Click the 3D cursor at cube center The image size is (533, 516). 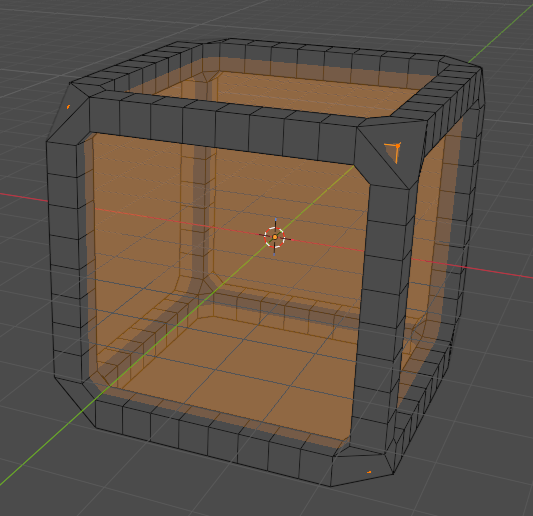274,237
